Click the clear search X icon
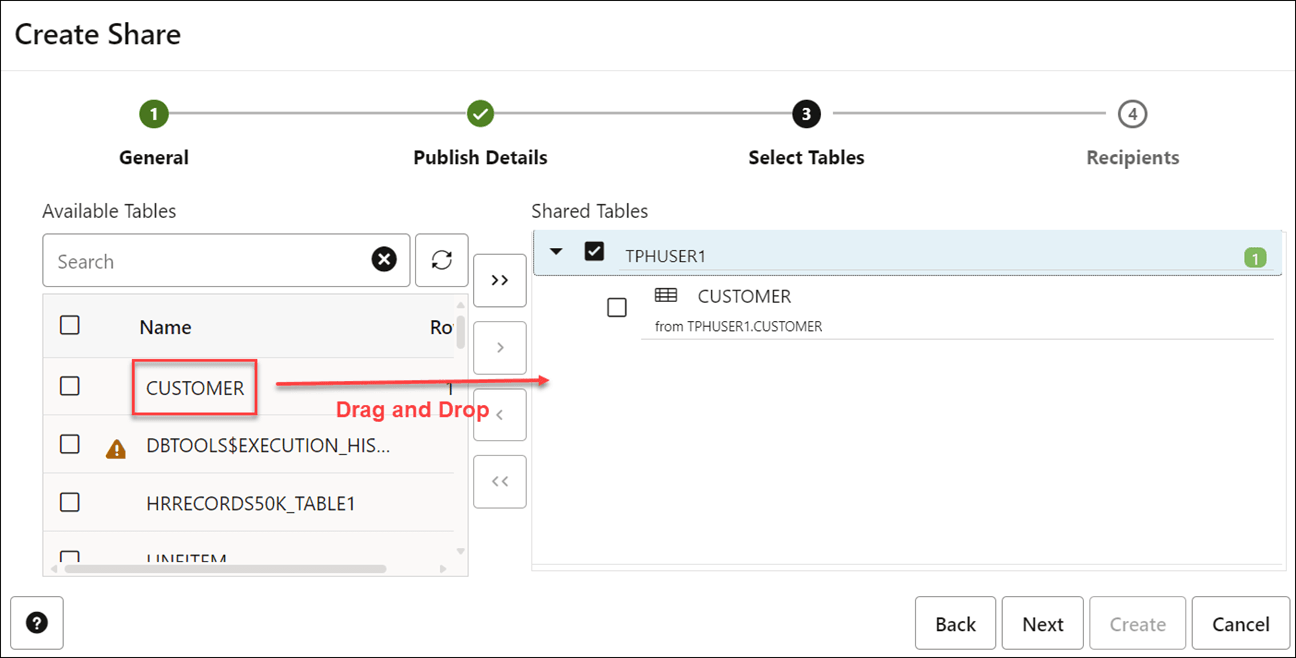The image size is (1296, 658). 384,260
